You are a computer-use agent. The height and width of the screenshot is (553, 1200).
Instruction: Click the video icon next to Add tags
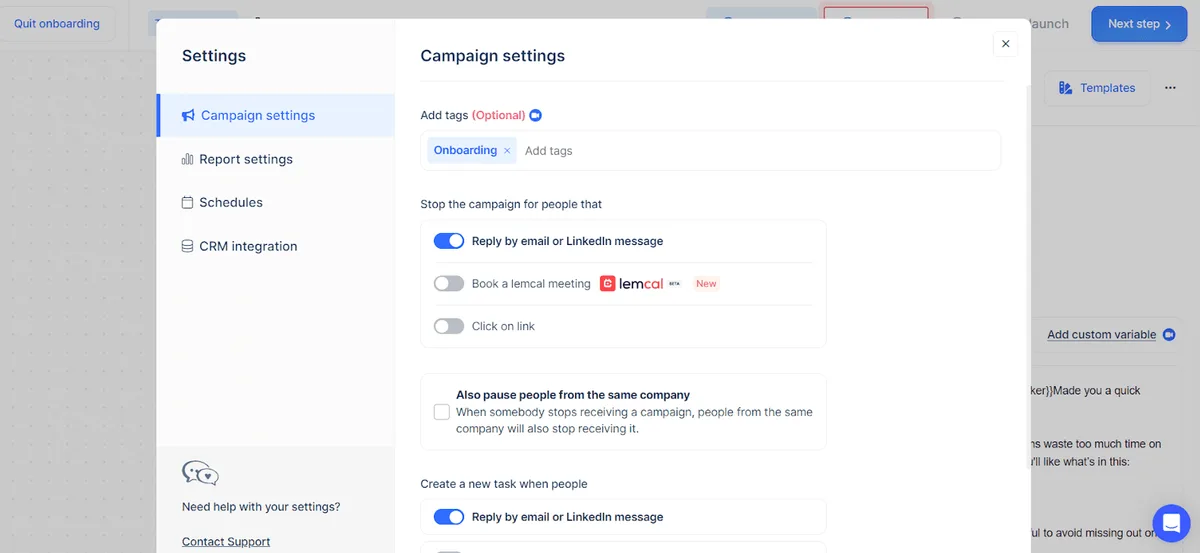coord(535,116)
